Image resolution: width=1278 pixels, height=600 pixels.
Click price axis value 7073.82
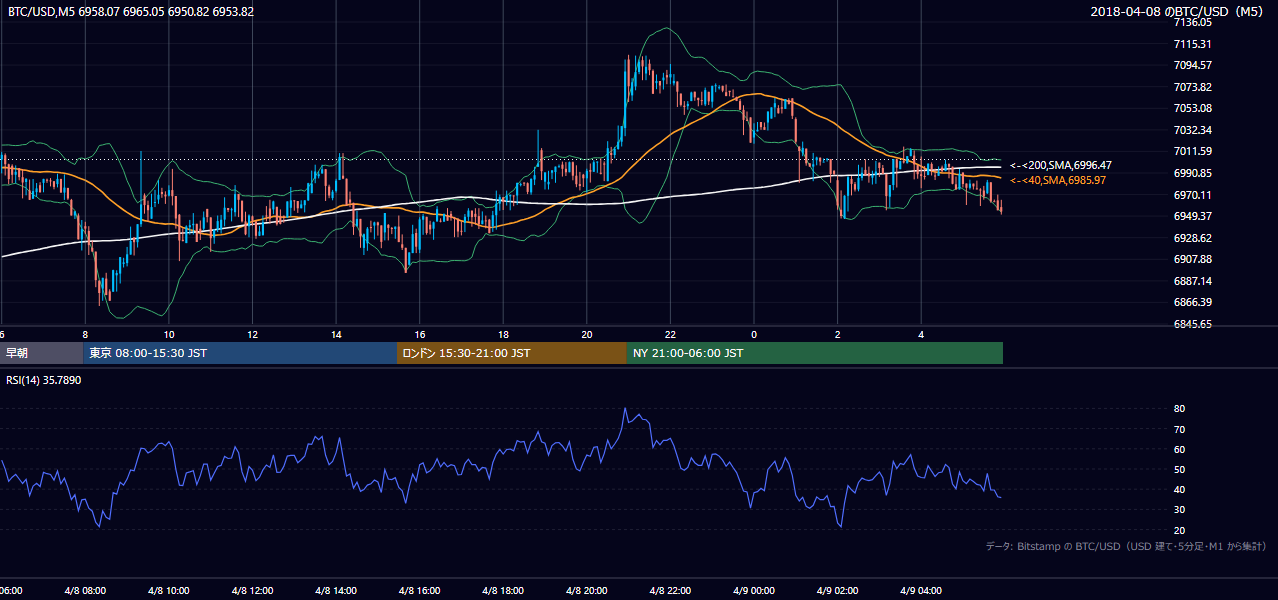(1193, 87)
